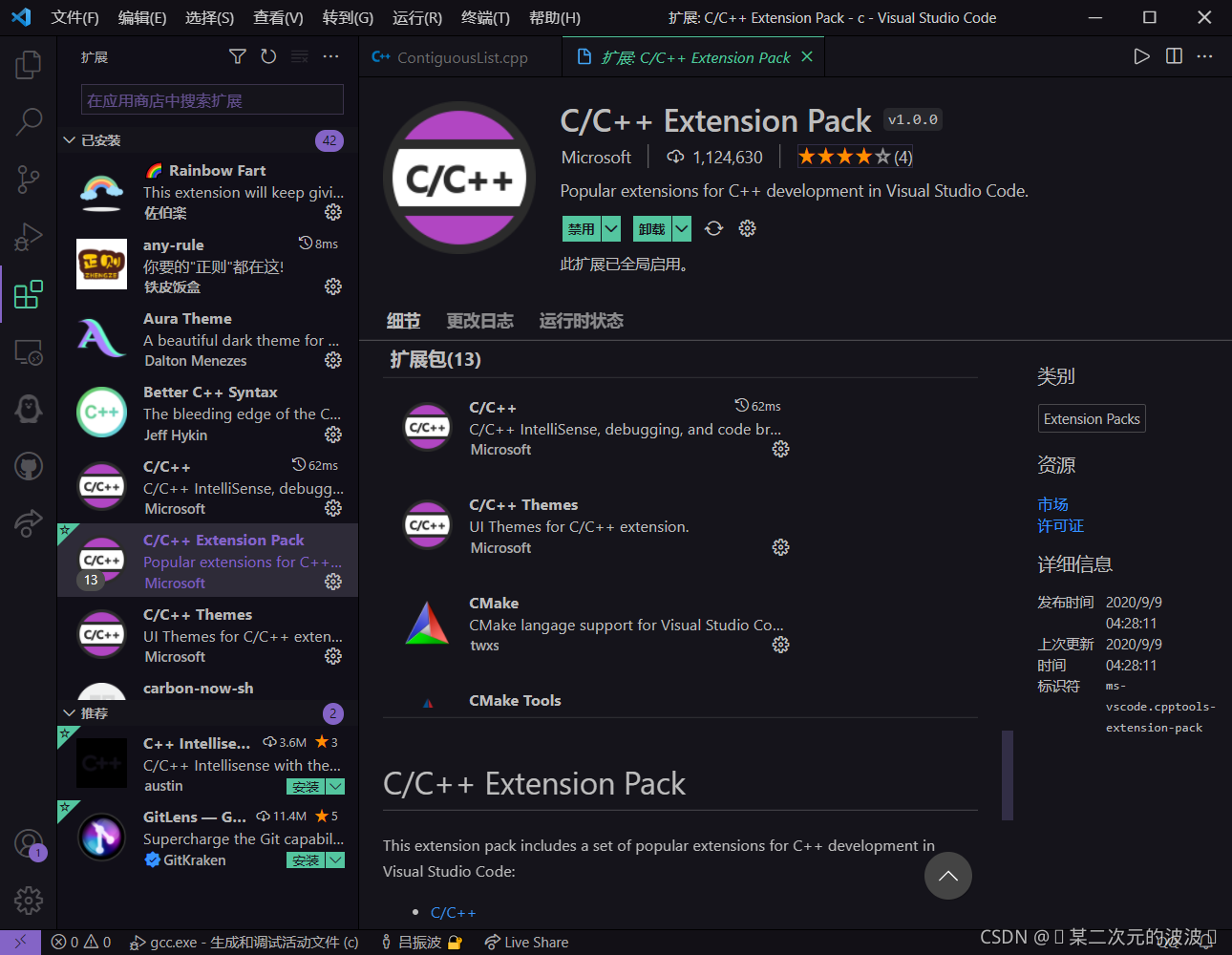
Task: Switch to the 更改日志 changelog tab
Action: pyautogui.click(x=479, y=321)
